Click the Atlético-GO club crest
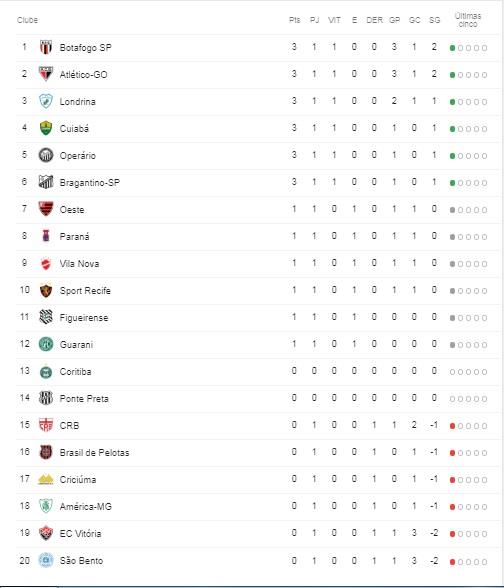 [x=46, y=74]
